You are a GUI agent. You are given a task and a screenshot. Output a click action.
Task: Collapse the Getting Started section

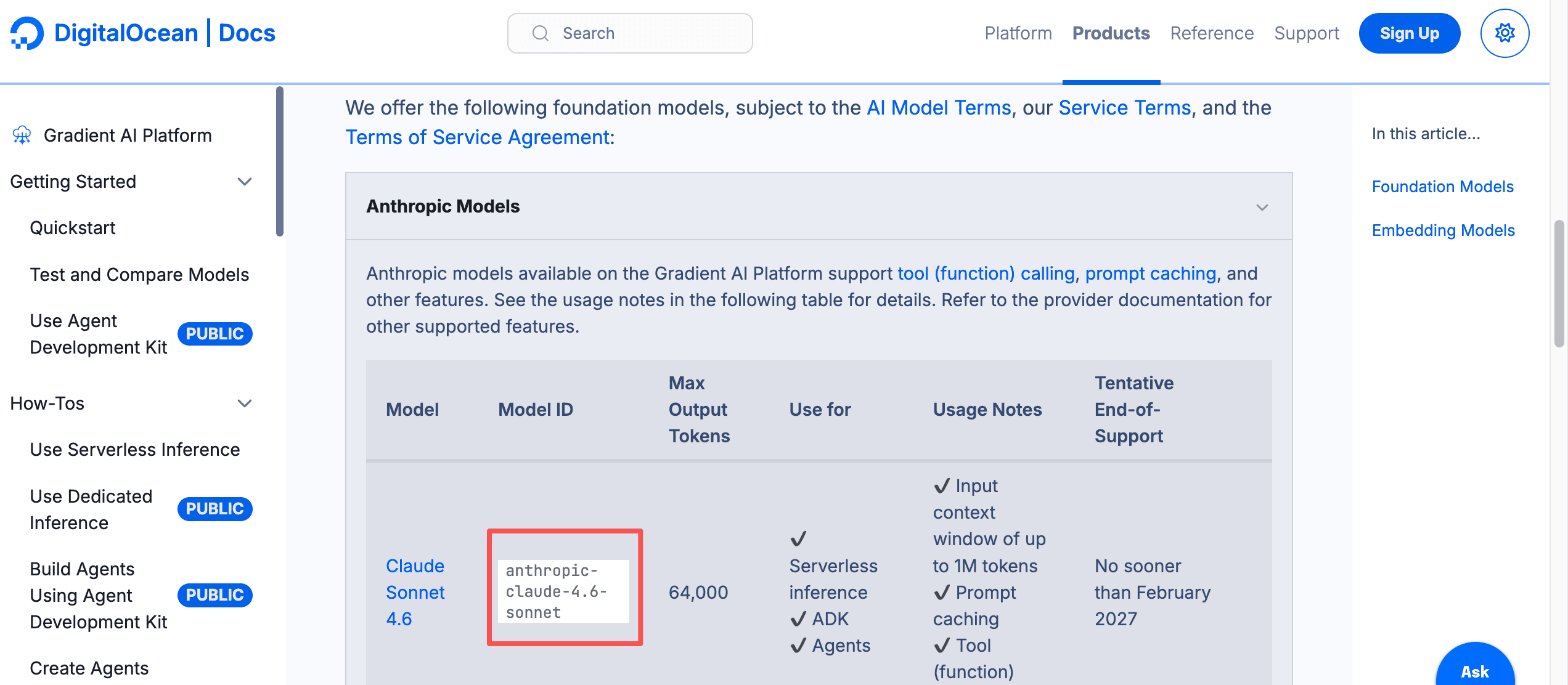(245, 182)
